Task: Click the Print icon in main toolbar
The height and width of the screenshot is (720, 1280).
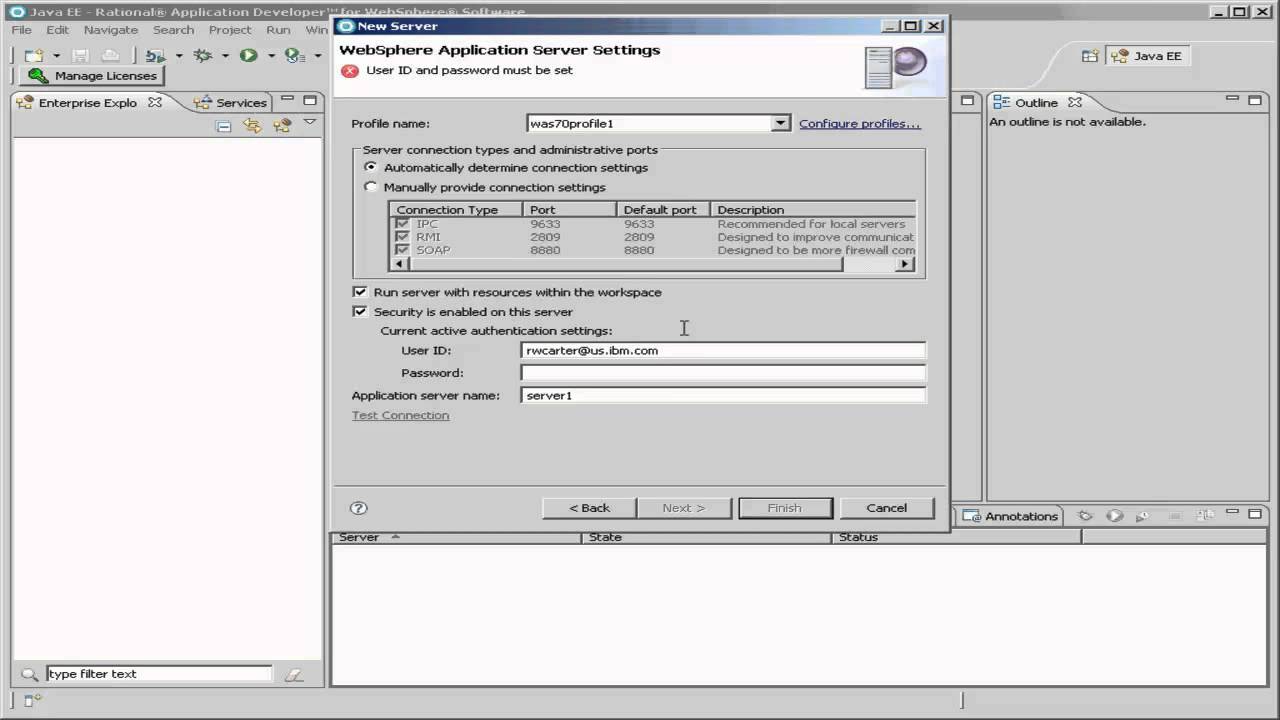Action: pyautogui.click(x=111, y=56)
